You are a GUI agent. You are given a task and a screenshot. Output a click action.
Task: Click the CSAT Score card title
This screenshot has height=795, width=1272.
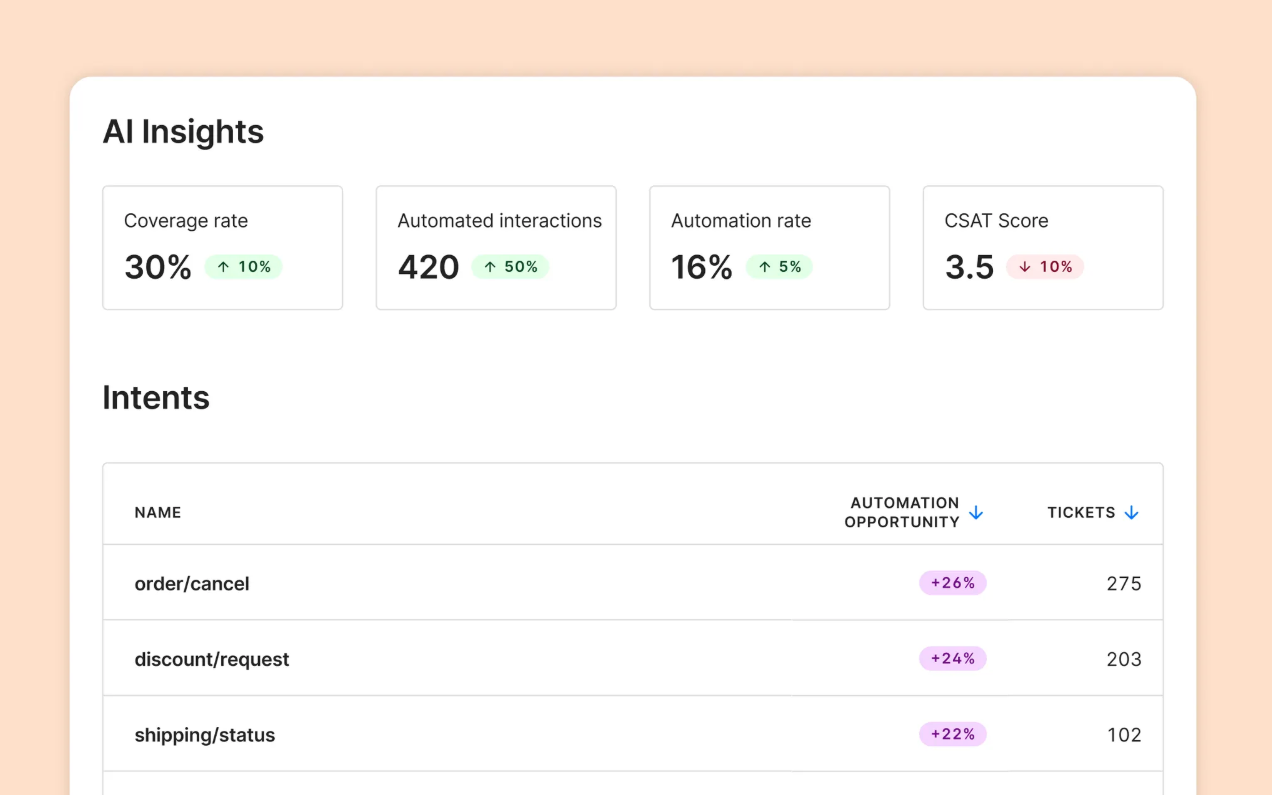(x=996, y=221)
